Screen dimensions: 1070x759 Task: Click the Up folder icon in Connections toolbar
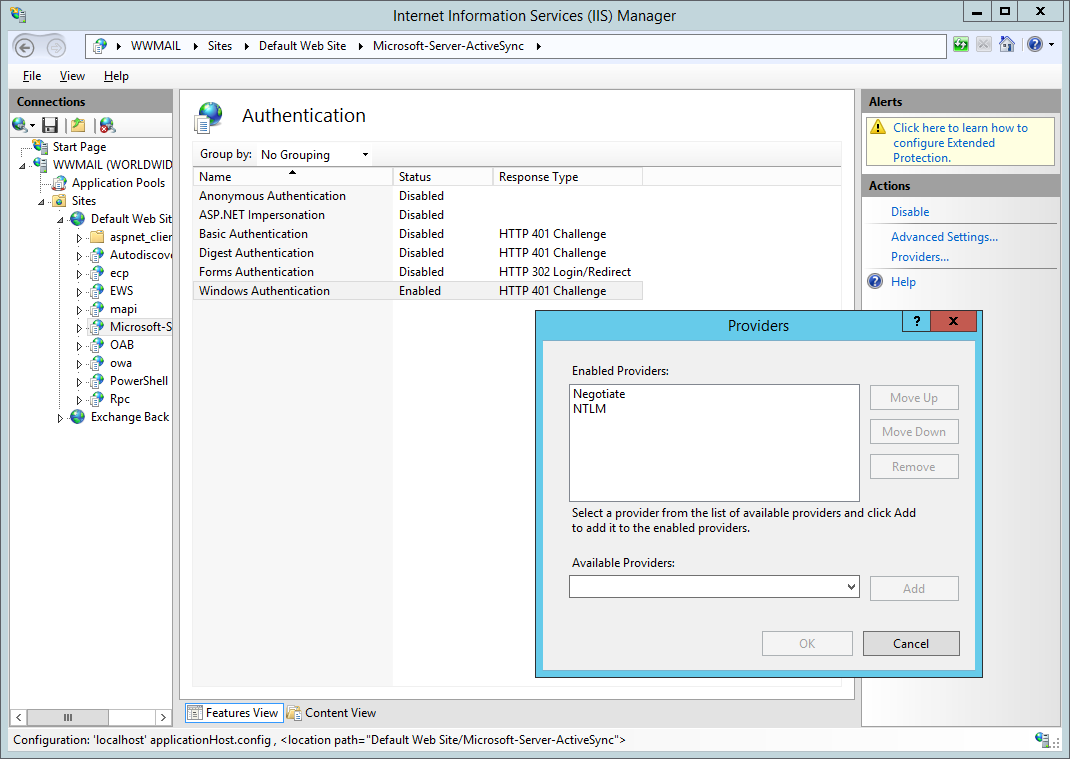(78, 125)
